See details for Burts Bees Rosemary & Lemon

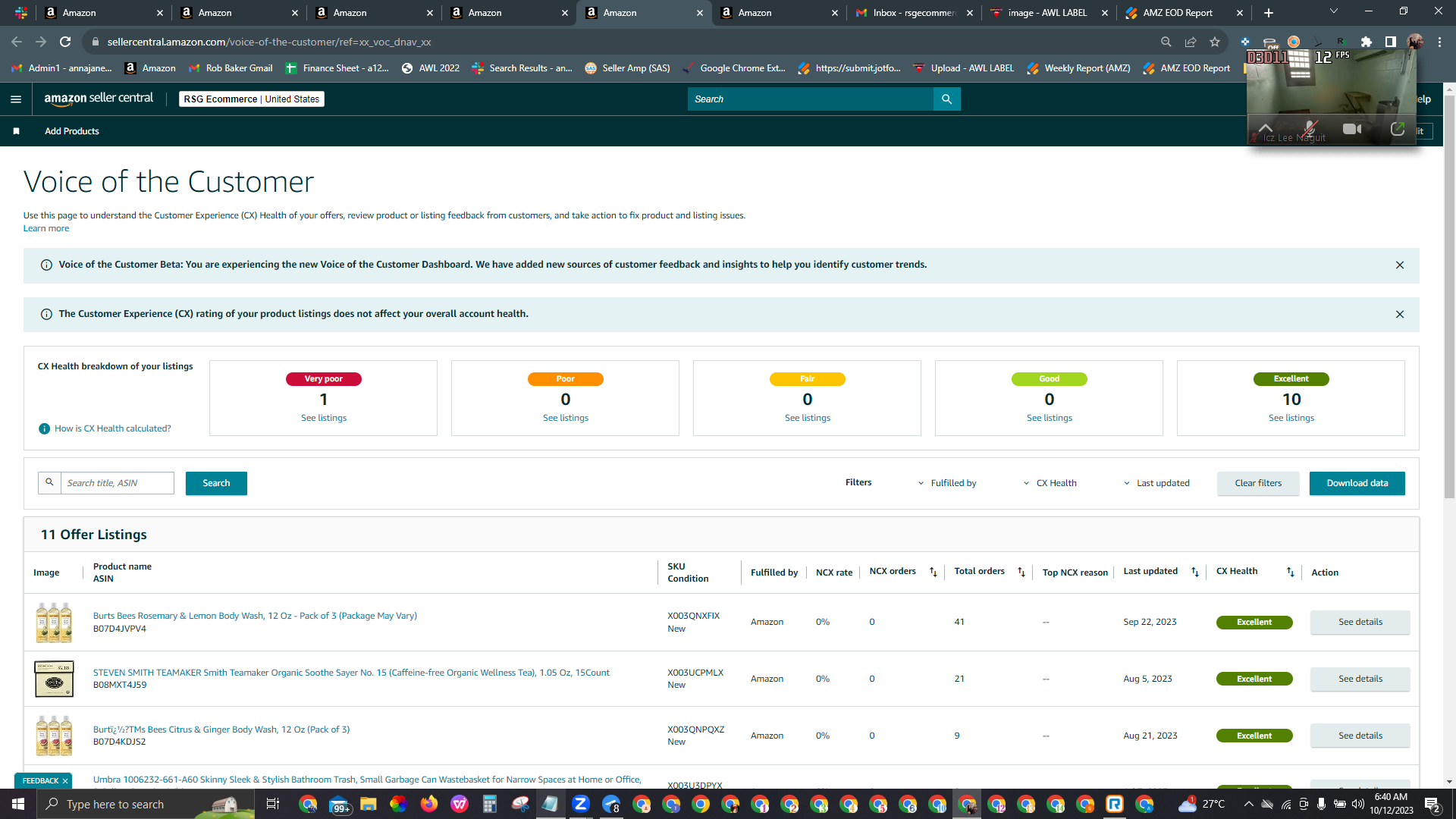1360,623
